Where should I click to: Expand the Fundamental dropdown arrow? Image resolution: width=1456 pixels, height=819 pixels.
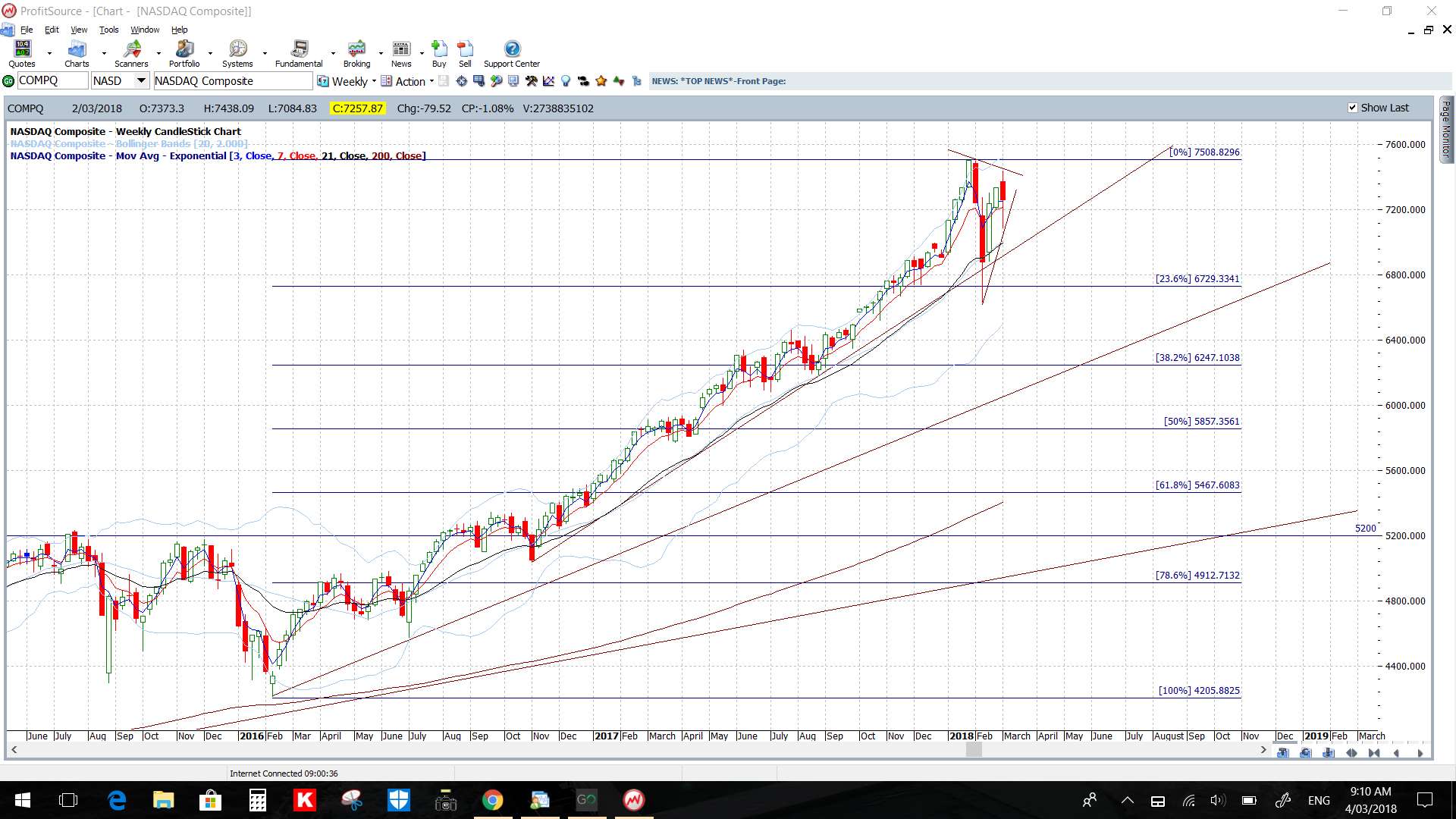[333, 54]
